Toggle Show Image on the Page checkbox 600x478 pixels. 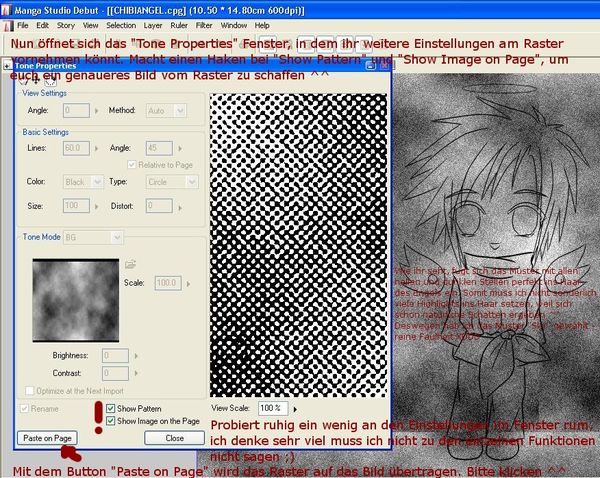point(111,421)
